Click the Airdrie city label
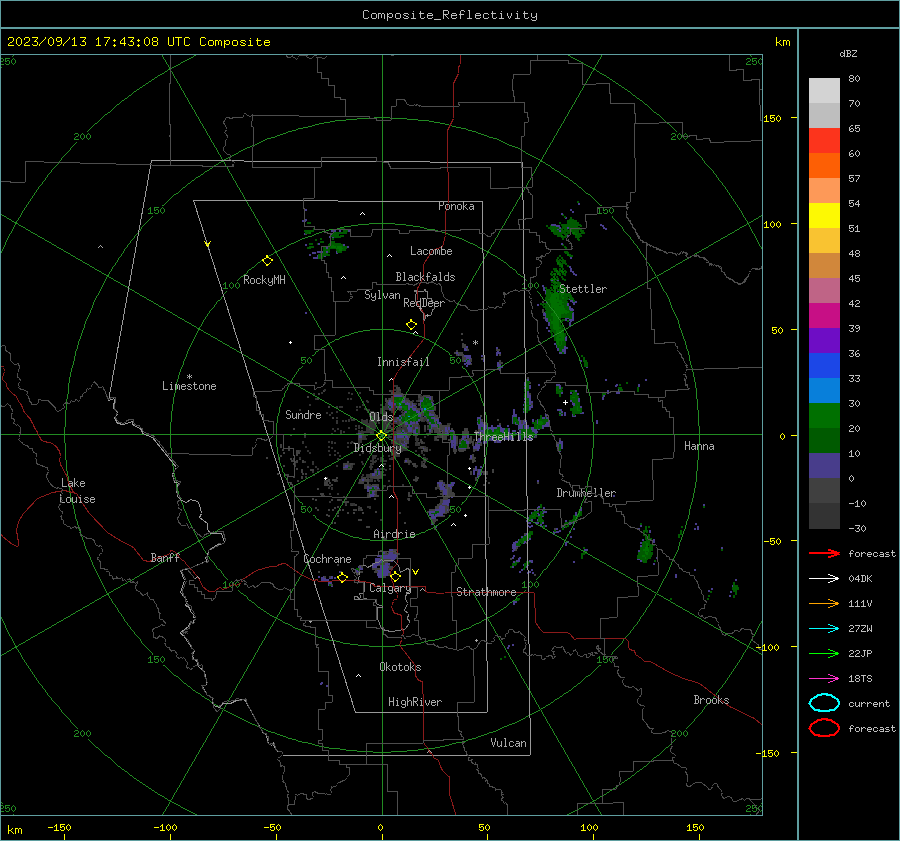The width and height of the screenshot is (900, 841). pos(394,534)
